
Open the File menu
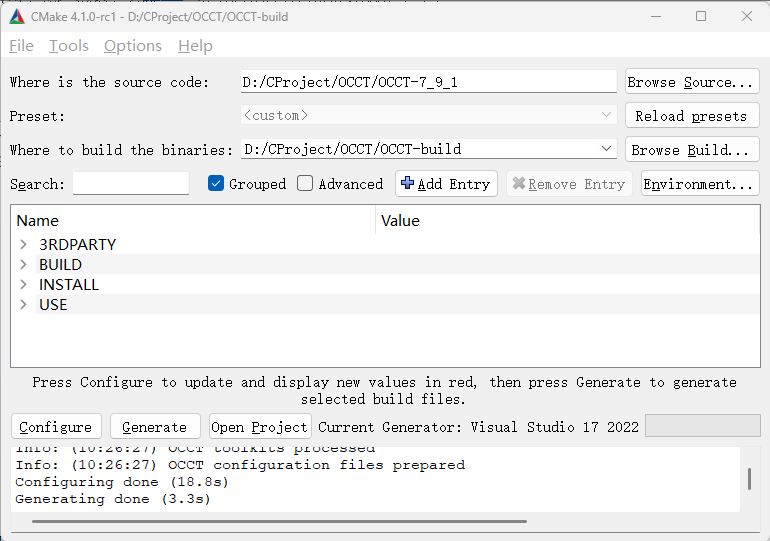[x=22, y=46]
